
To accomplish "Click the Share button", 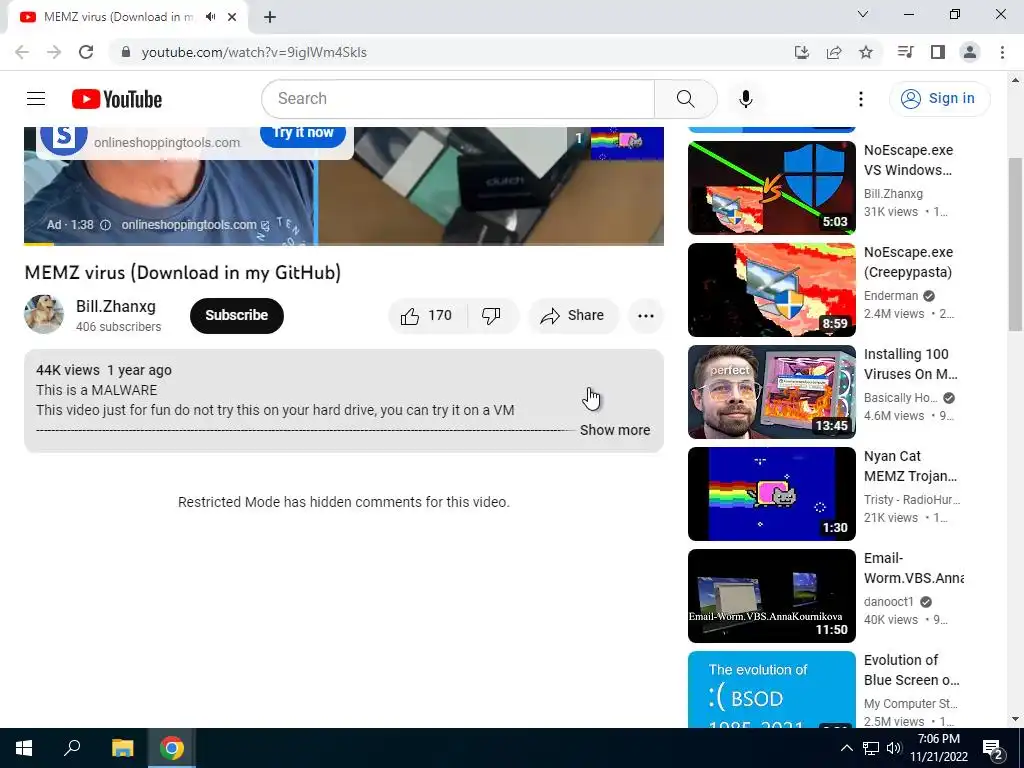I will 573,315.
